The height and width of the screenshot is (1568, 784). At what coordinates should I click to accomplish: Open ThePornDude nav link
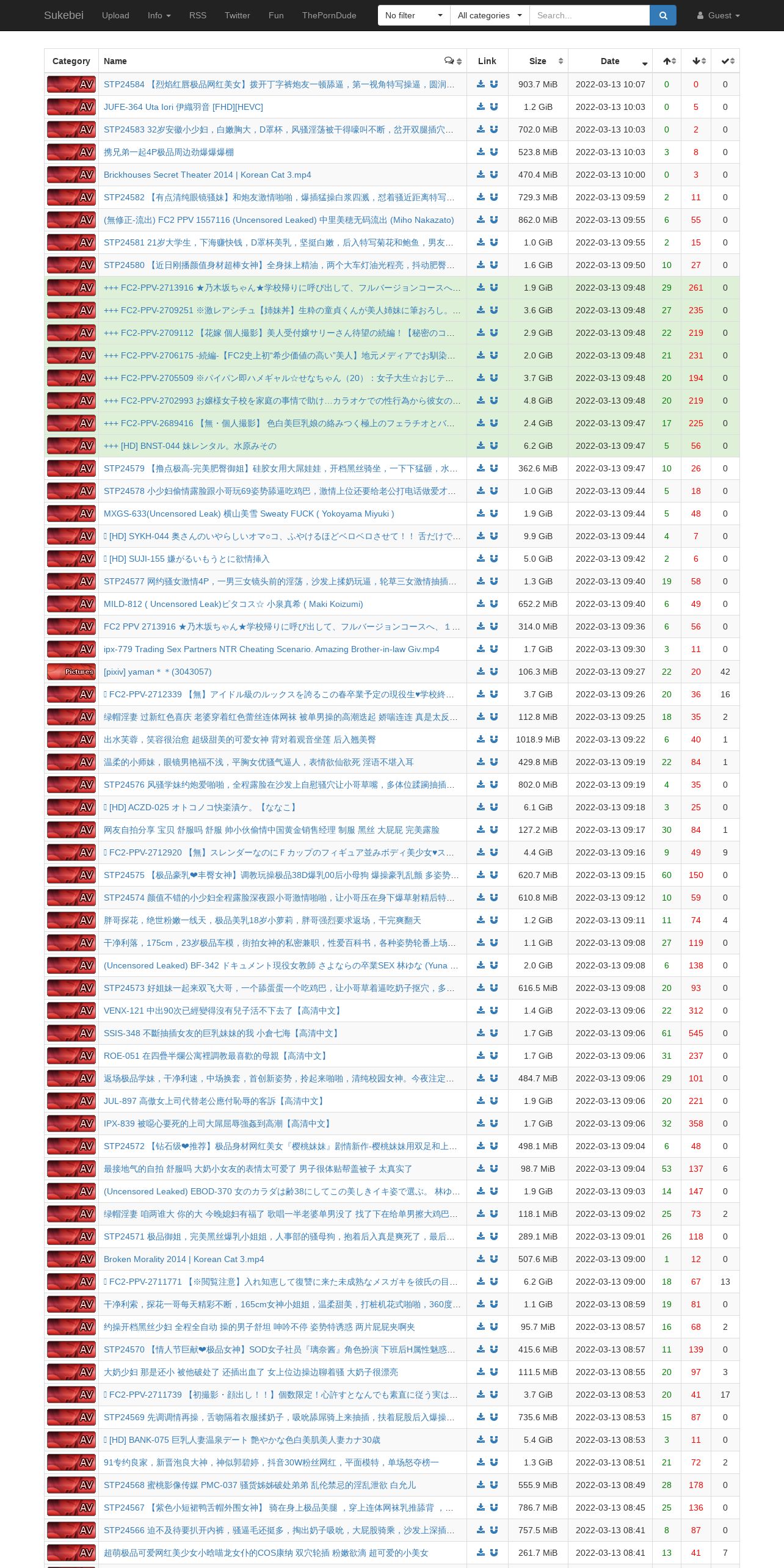tap(329, 15)
